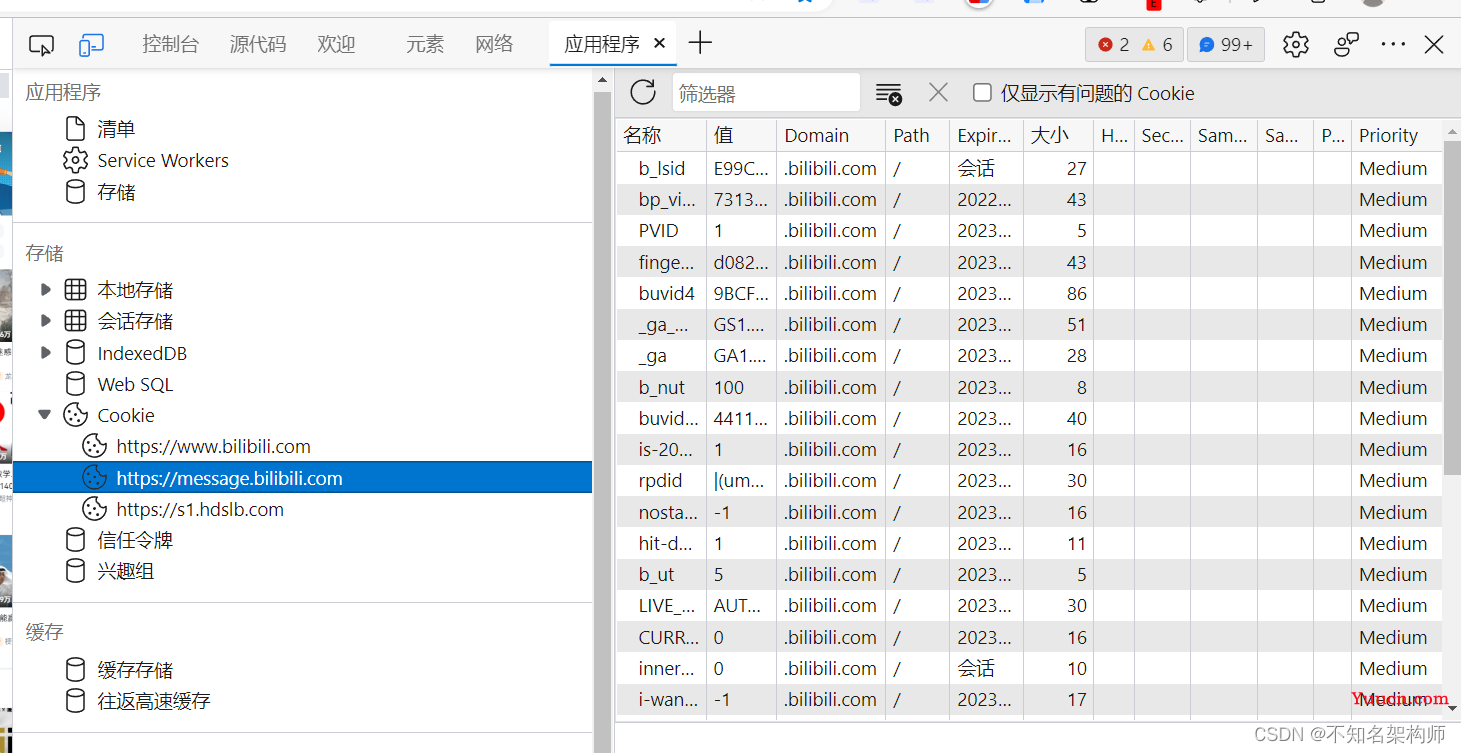The image size is (1461, 753).
Task: Switch to the 网络 tab
Action: [x=494, y=44]
